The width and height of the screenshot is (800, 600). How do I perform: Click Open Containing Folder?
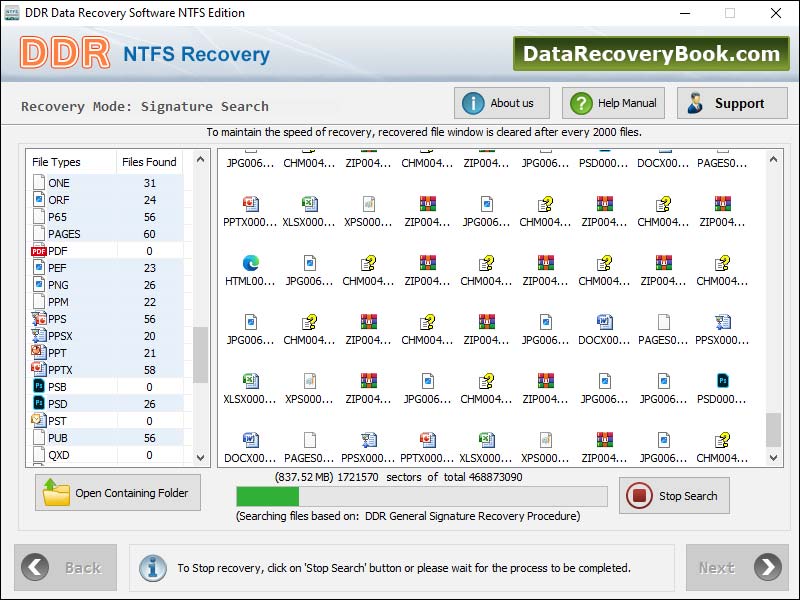117,492
